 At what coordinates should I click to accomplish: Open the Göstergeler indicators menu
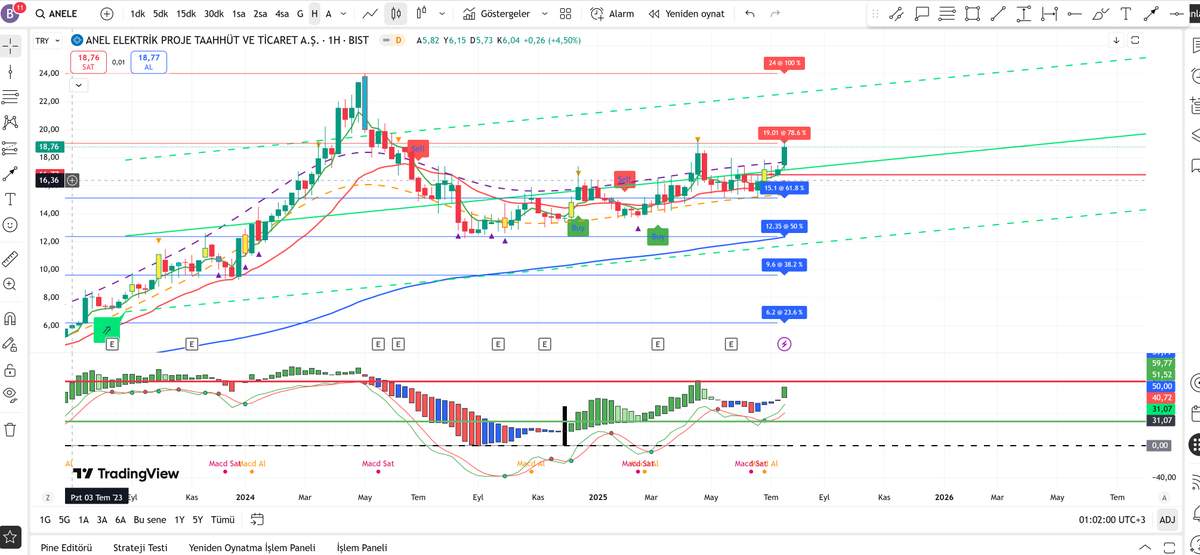tap(496, 14)
